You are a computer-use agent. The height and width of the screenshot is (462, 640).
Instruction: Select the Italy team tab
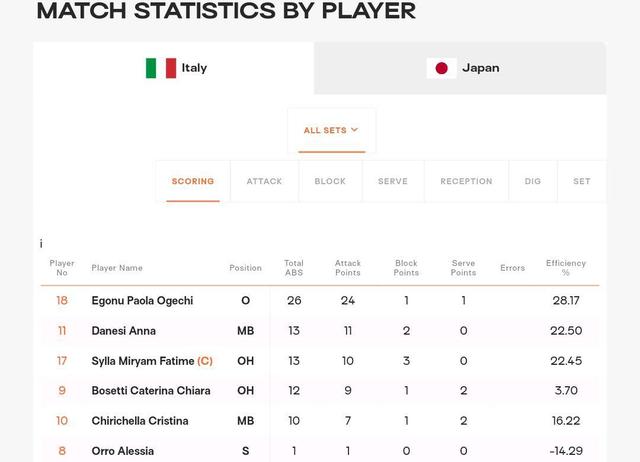pos(174,68)
